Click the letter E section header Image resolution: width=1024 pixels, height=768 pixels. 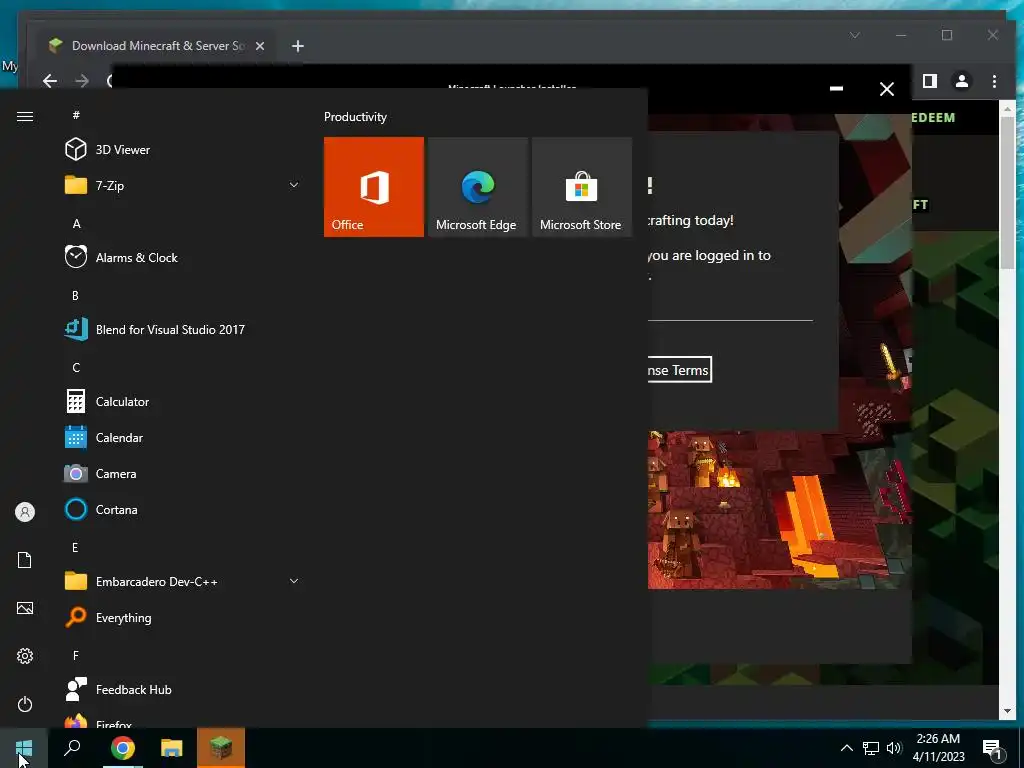(x=76, y=547)
